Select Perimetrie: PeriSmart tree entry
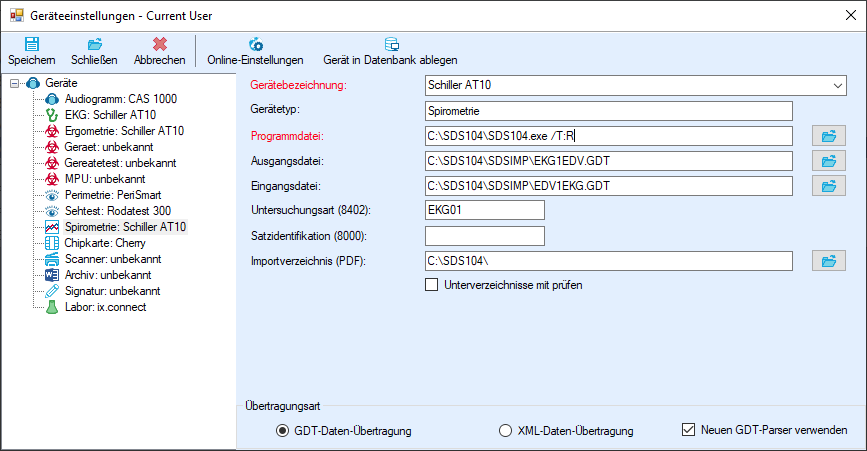The height and width of the screenshot is (451, 867). pos(113,195)
